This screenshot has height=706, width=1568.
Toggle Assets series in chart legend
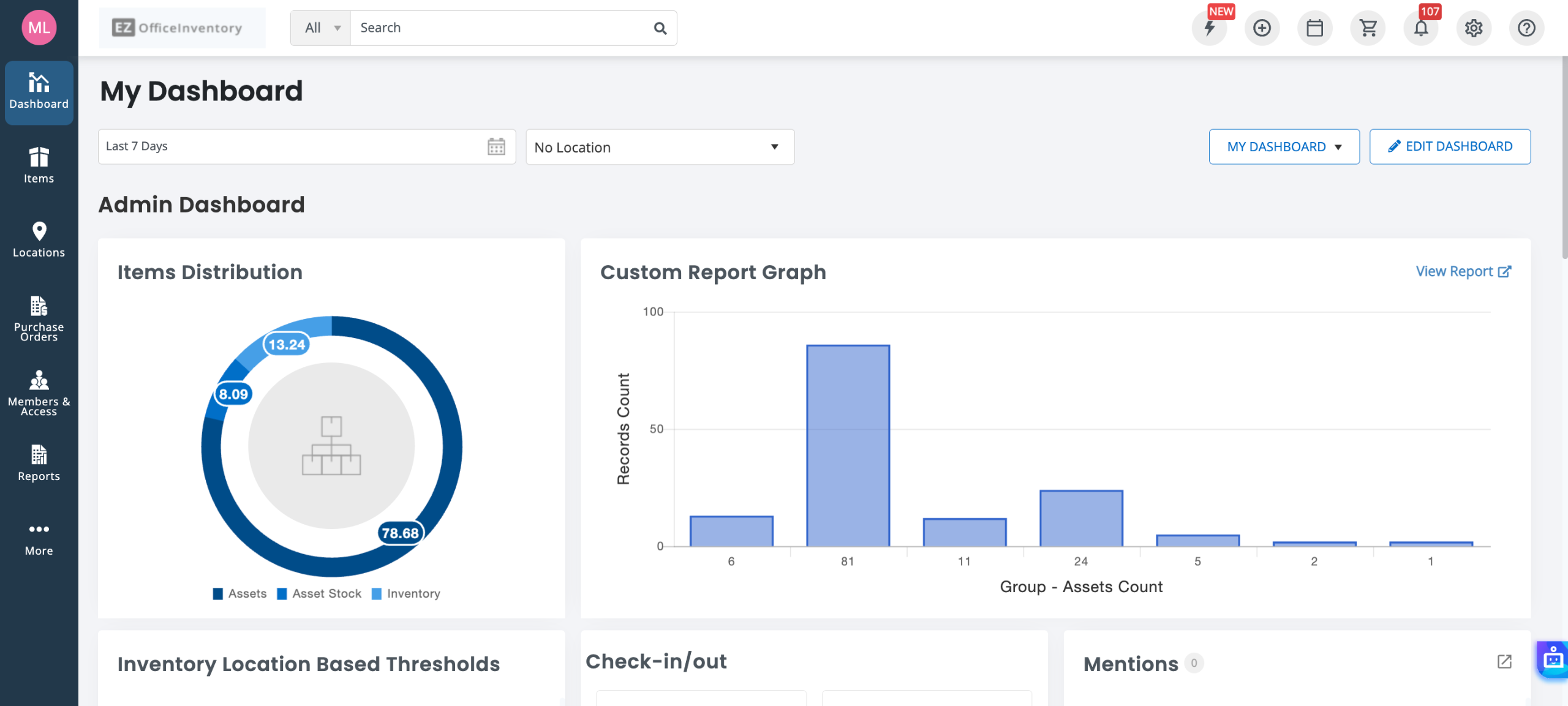click(x=240, y=593)
